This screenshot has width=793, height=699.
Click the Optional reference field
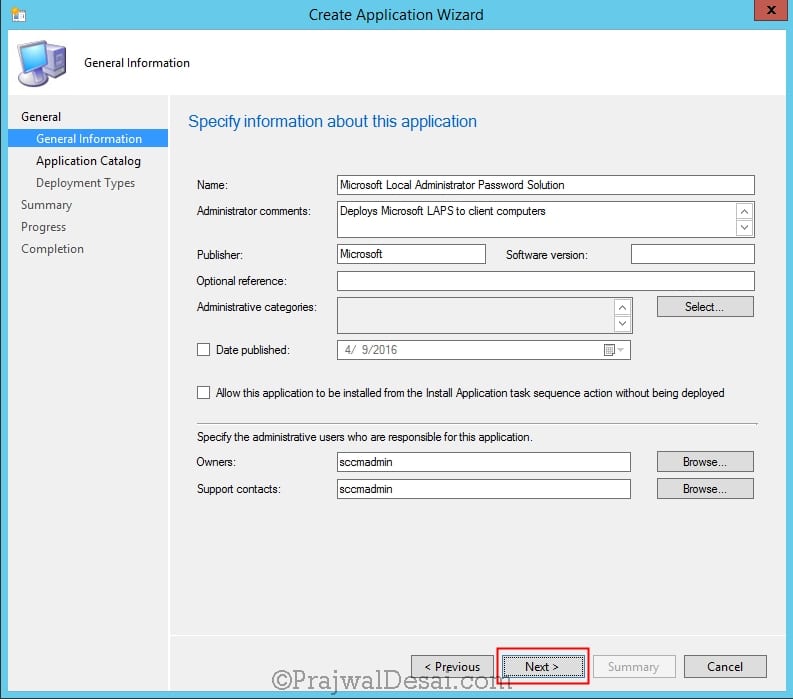click(546, 281)
